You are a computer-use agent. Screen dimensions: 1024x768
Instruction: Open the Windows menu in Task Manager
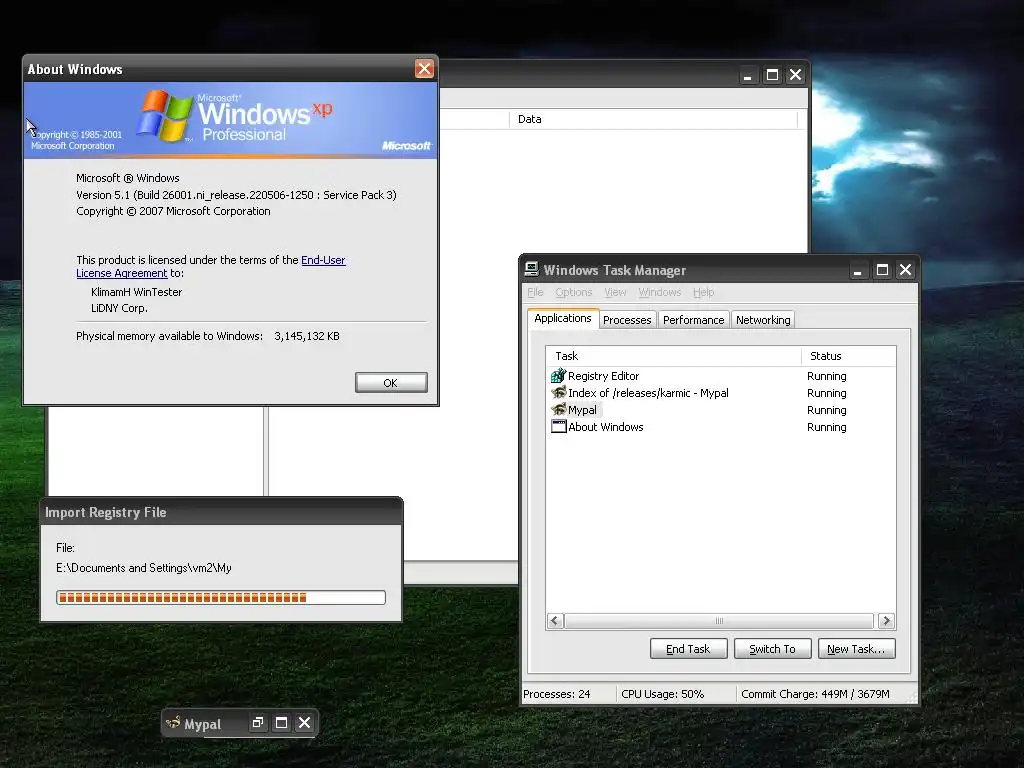coord(660,292)
